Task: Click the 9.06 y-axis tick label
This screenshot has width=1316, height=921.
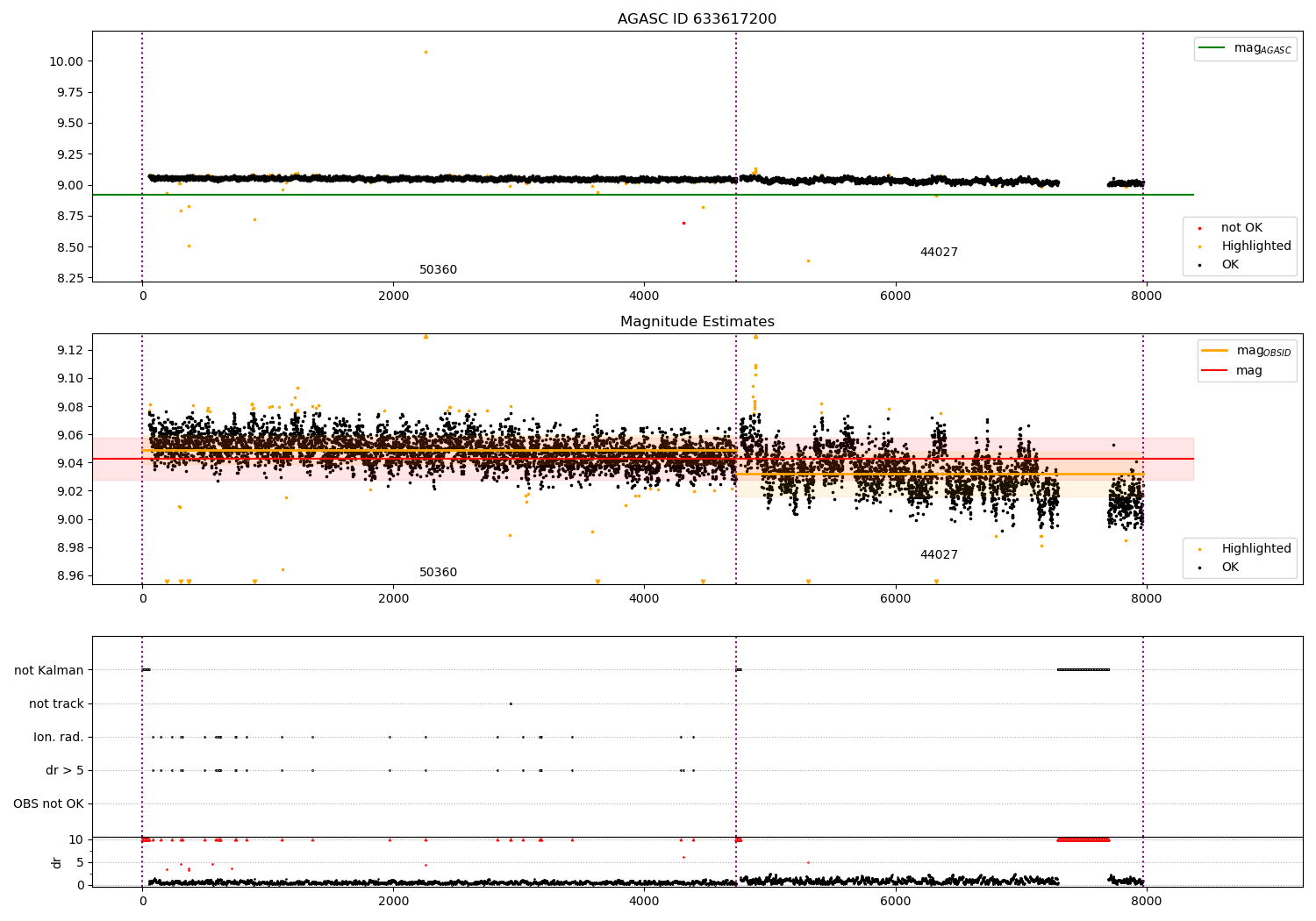Action: tap(69, 435)
